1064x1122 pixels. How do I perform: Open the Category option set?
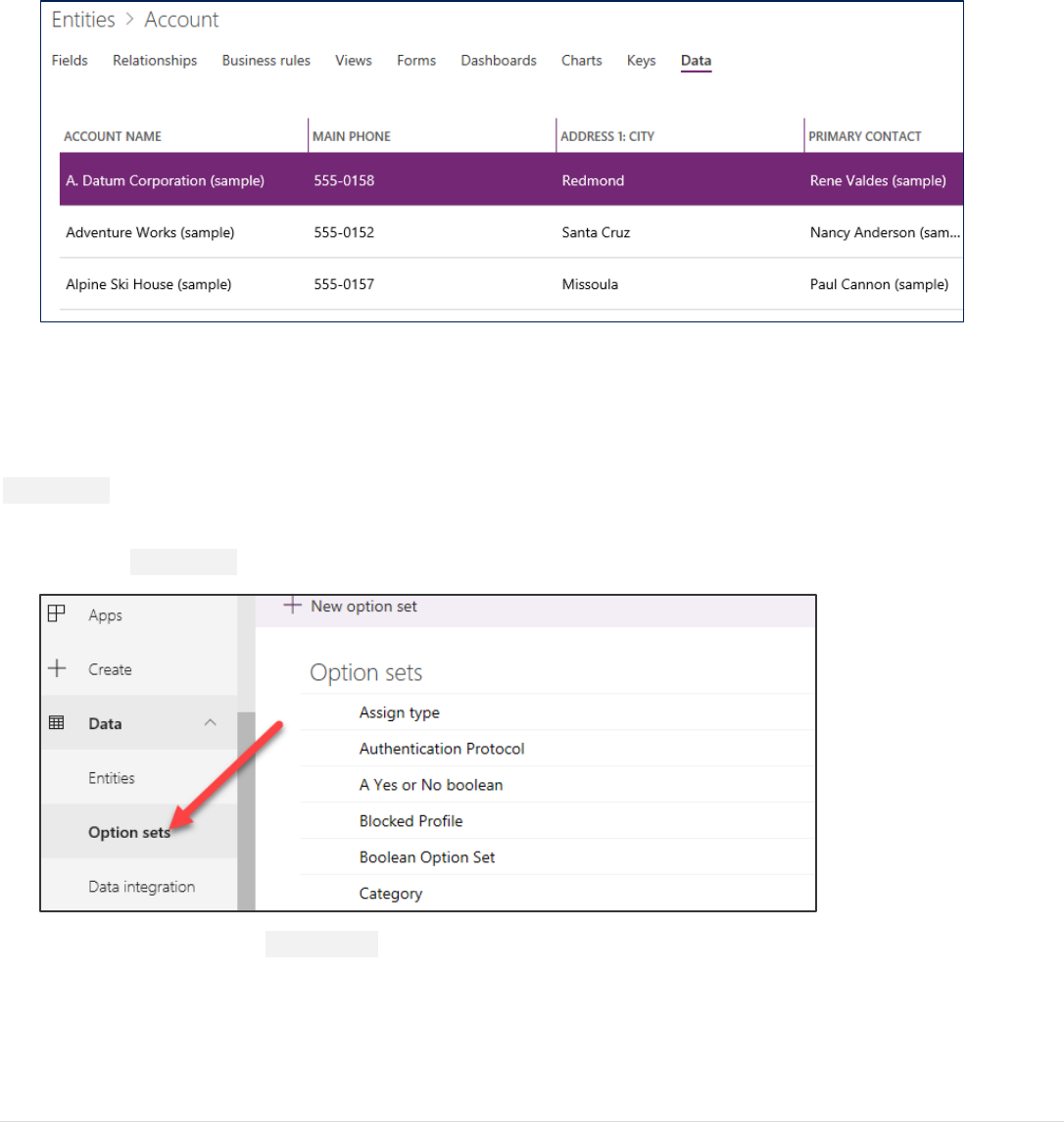pyautogui.click(x=391, y=894)
